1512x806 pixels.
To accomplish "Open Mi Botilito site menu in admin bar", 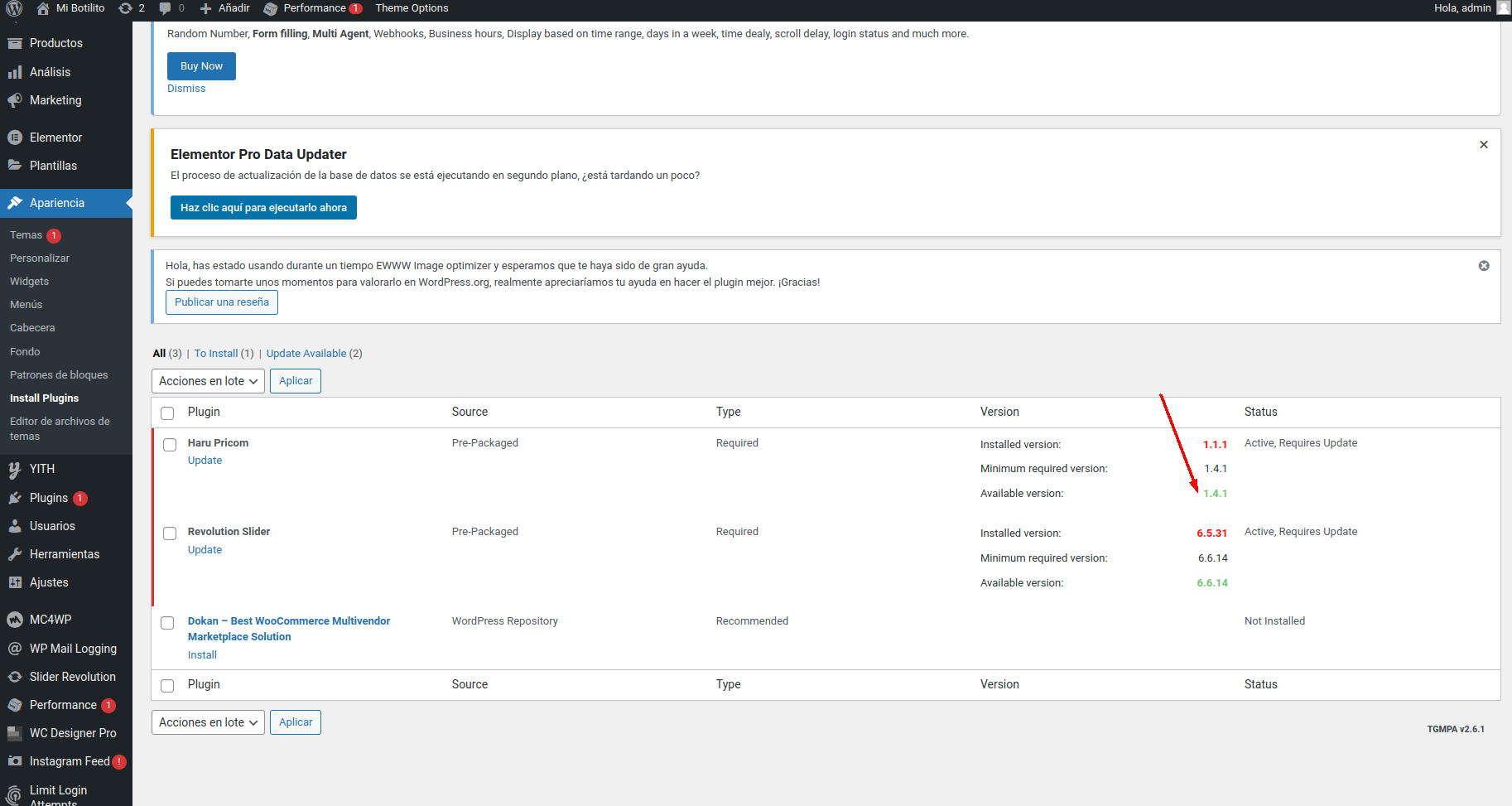I will [71, 8].
